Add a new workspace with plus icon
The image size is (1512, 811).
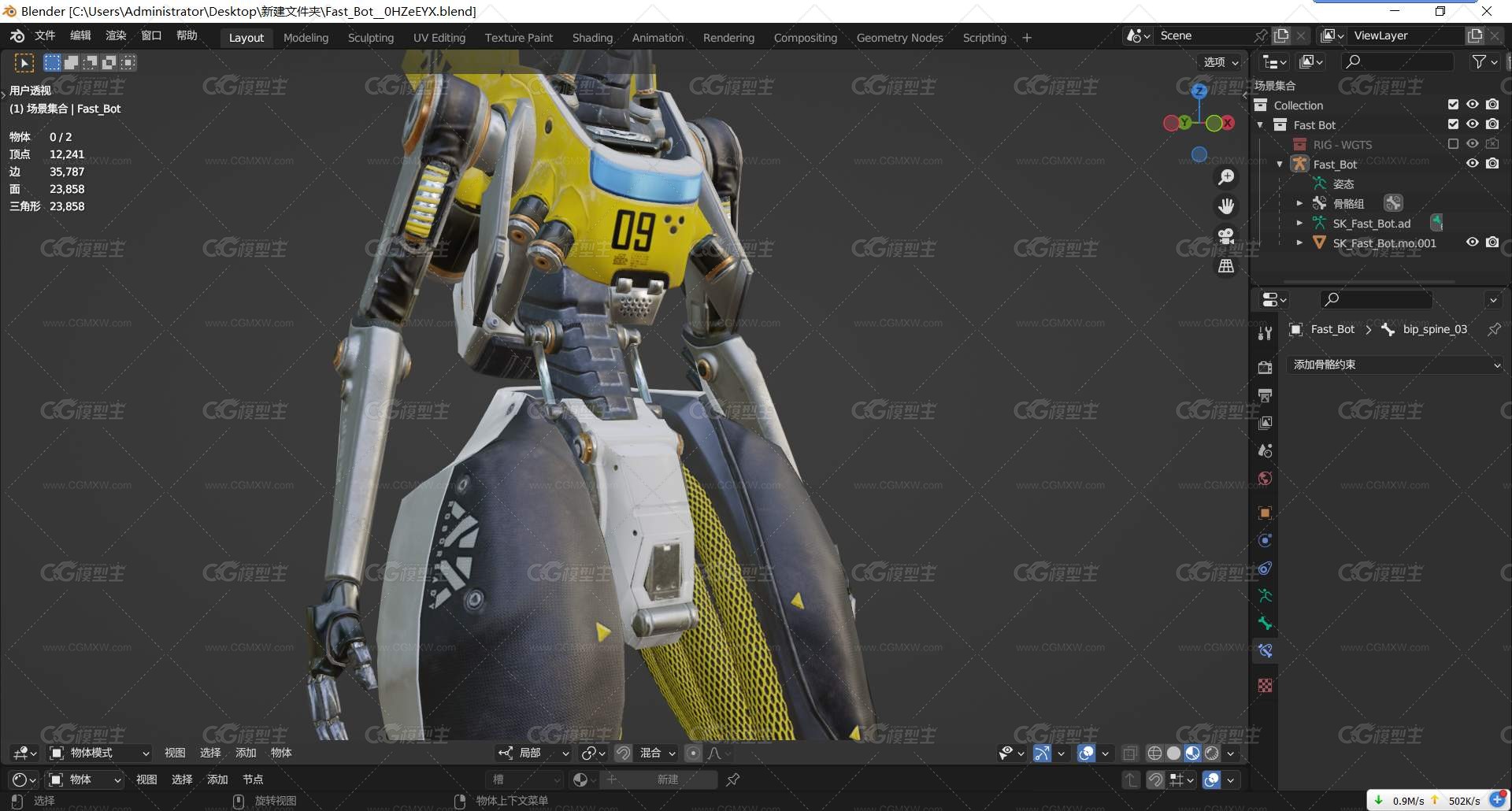[1027, 38]
